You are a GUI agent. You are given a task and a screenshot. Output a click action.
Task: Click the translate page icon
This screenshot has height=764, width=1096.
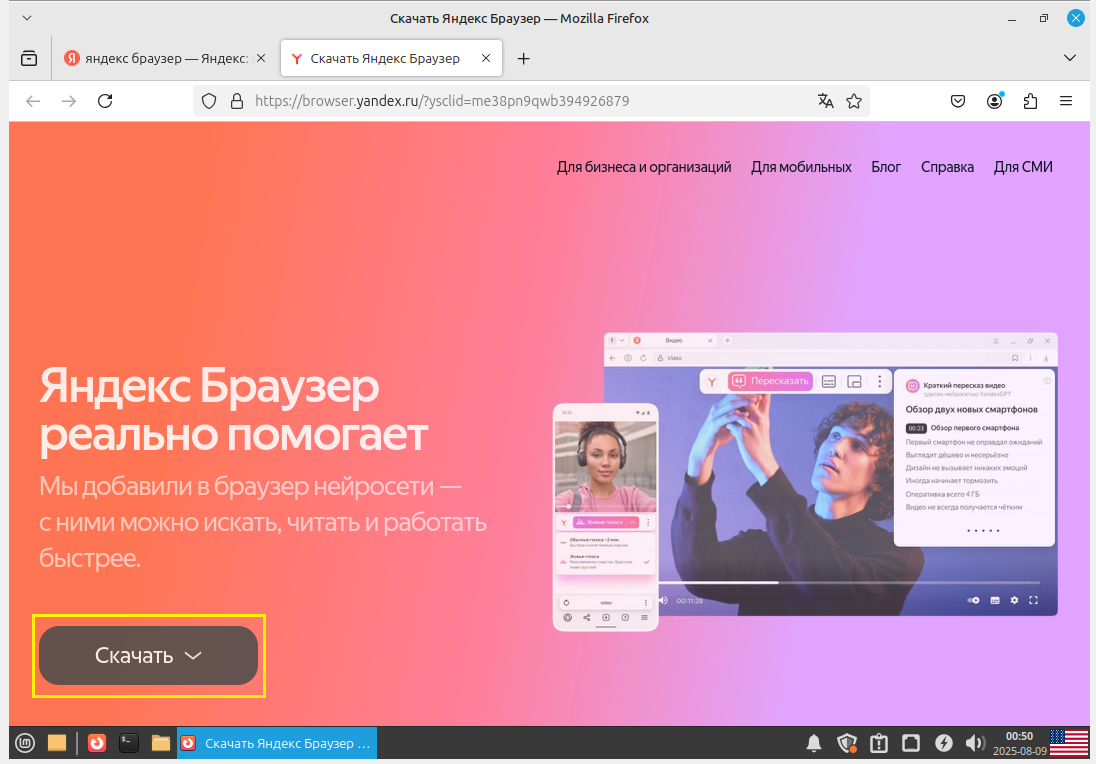[825, 101]
